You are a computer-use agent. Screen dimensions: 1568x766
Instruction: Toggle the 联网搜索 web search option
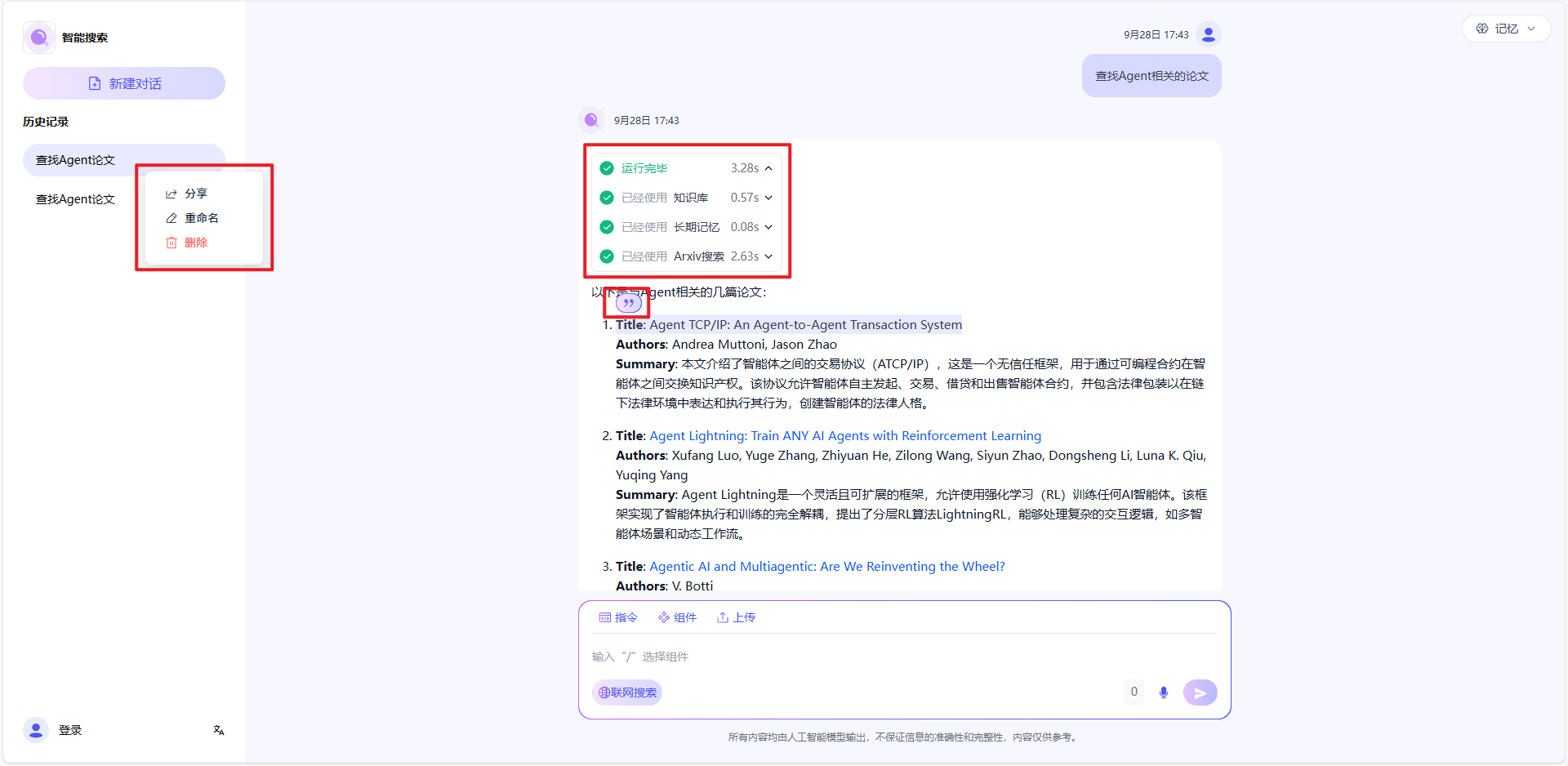(627, 693)
